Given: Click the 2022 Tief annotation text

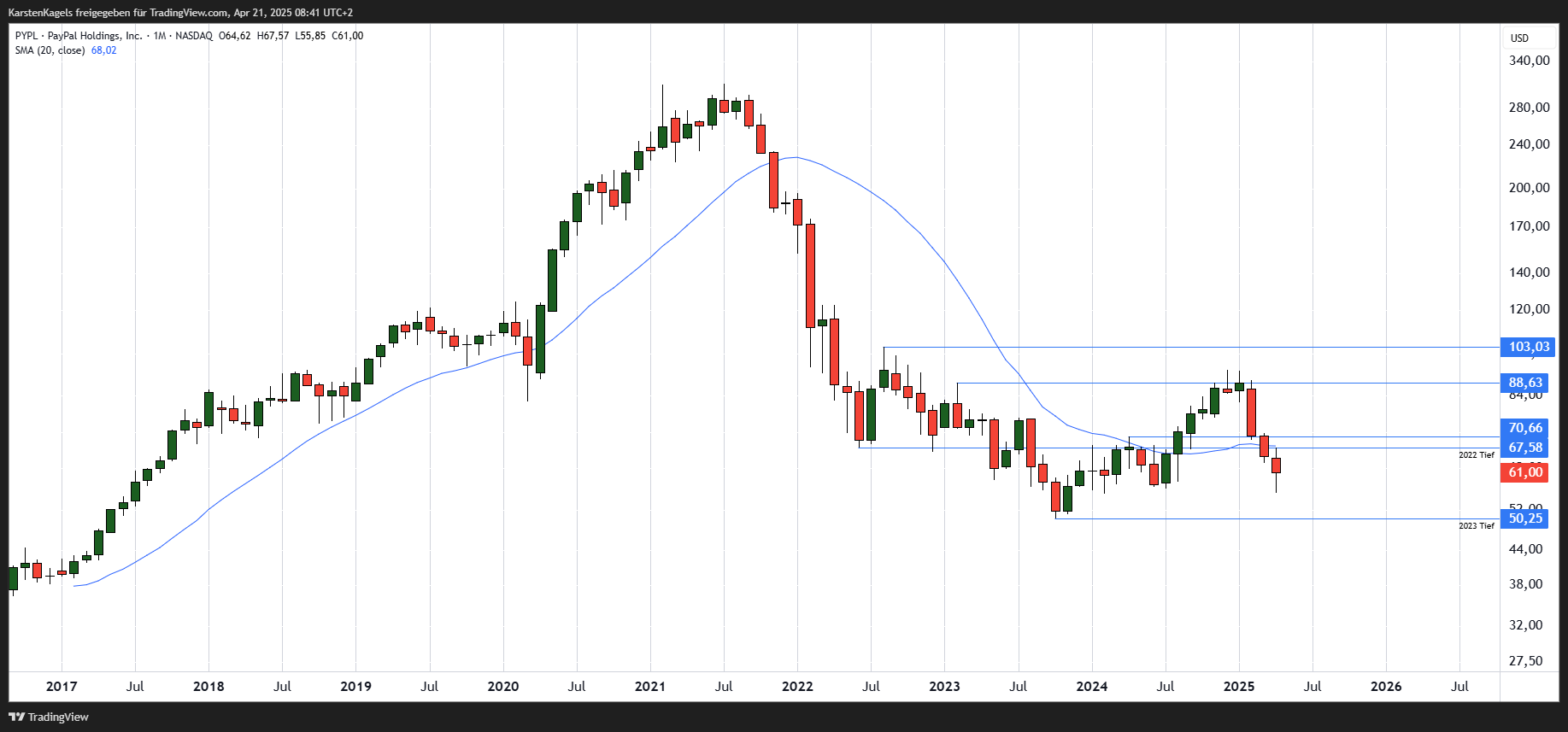Looking at the screenshot, I should (x=1477, y=455).
